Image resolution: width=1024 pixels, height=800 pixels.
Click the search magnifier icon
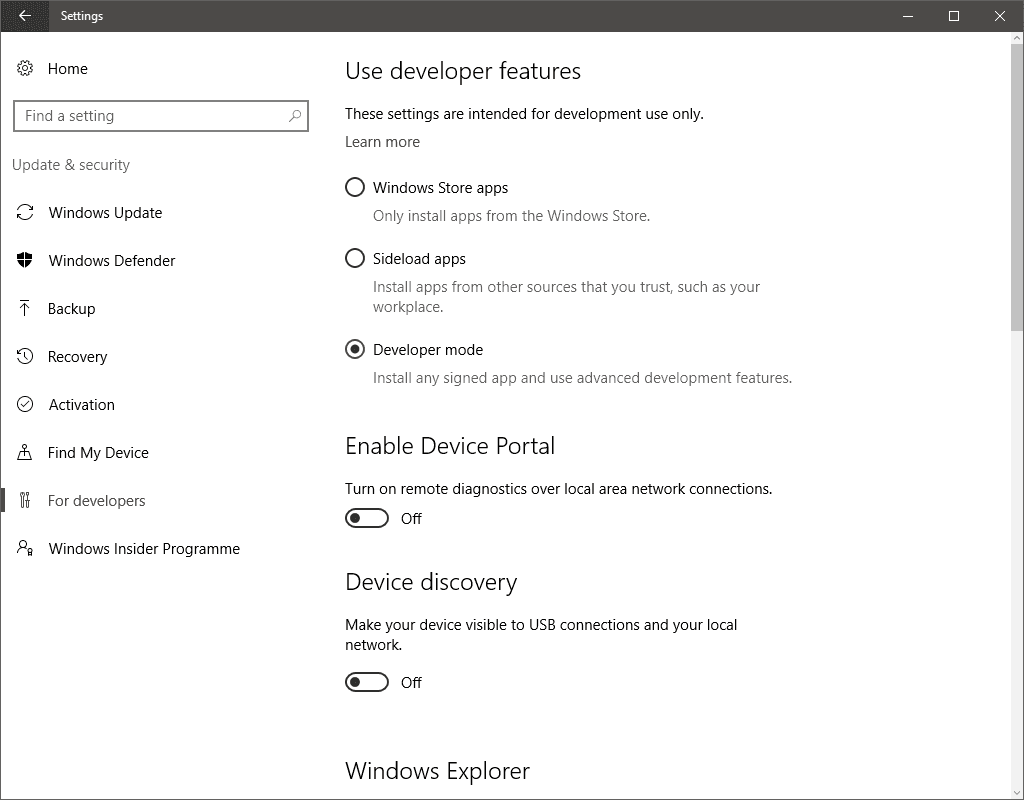tap(294, 116)
